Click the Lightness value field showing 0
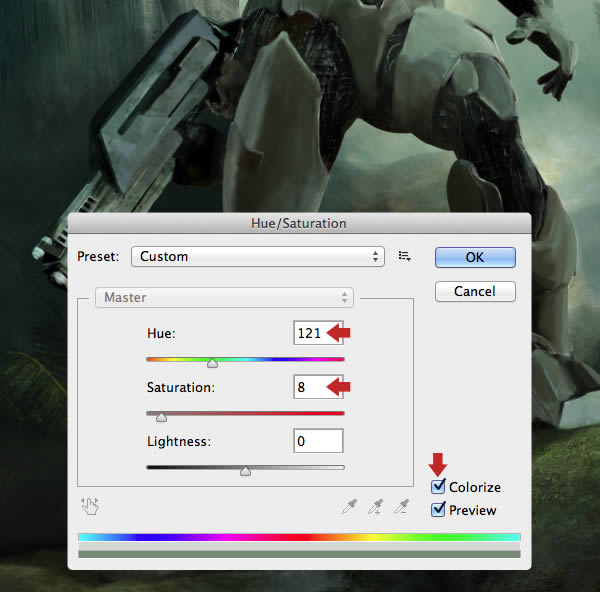The image size is (600, 592). [x=318, y=441]
